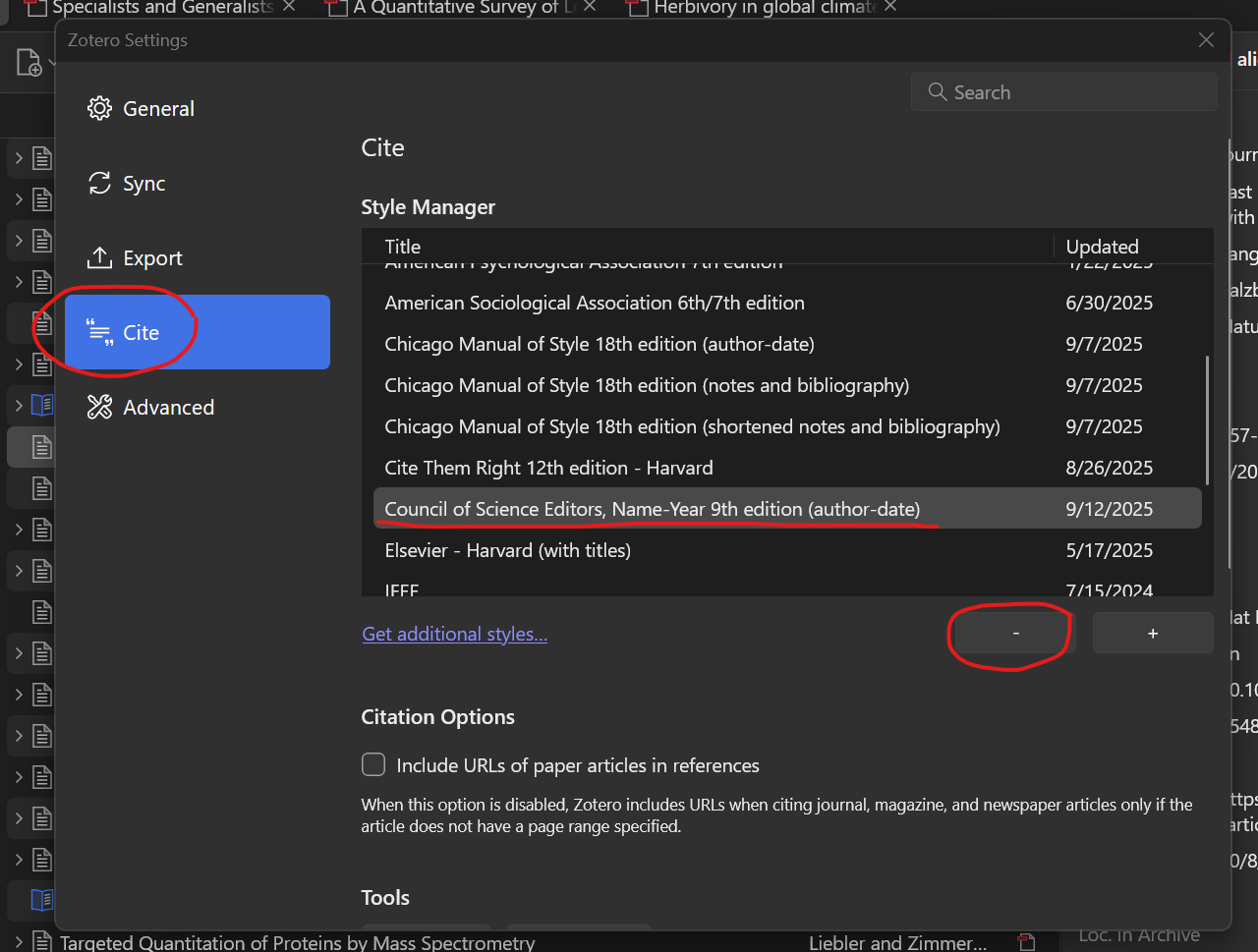This screenshot has width=1258, height=952.
Task: Click PDF attachment icon in Targeted Quantitation row
Action: 1026,942
